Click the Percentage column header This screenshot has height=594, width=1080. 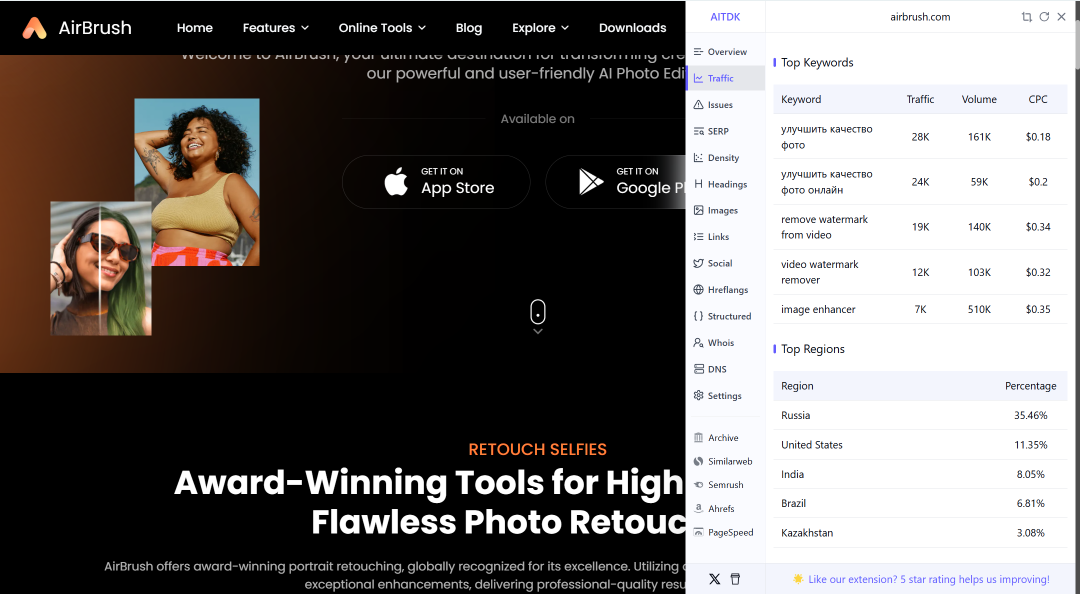(1030, 386)
